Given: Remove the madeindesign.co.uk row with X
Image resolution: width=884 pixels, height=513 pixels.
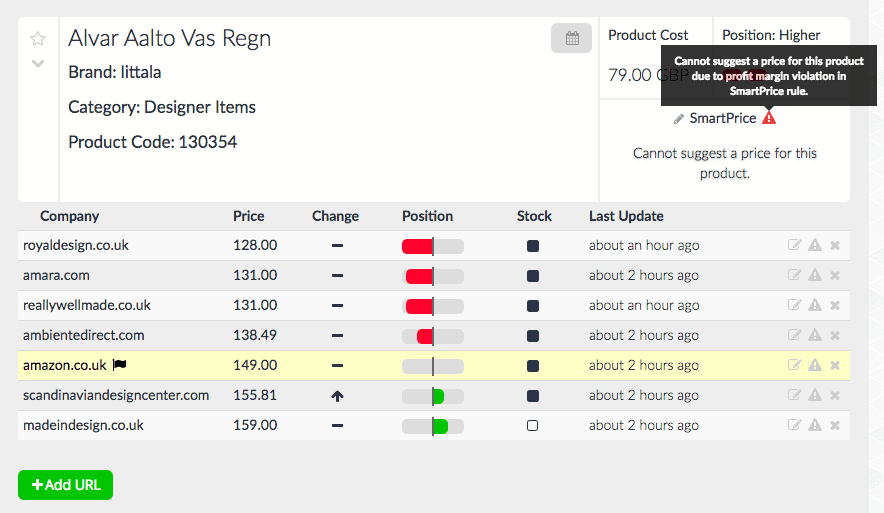Looking at the screenshot, I should pos(835,425).
